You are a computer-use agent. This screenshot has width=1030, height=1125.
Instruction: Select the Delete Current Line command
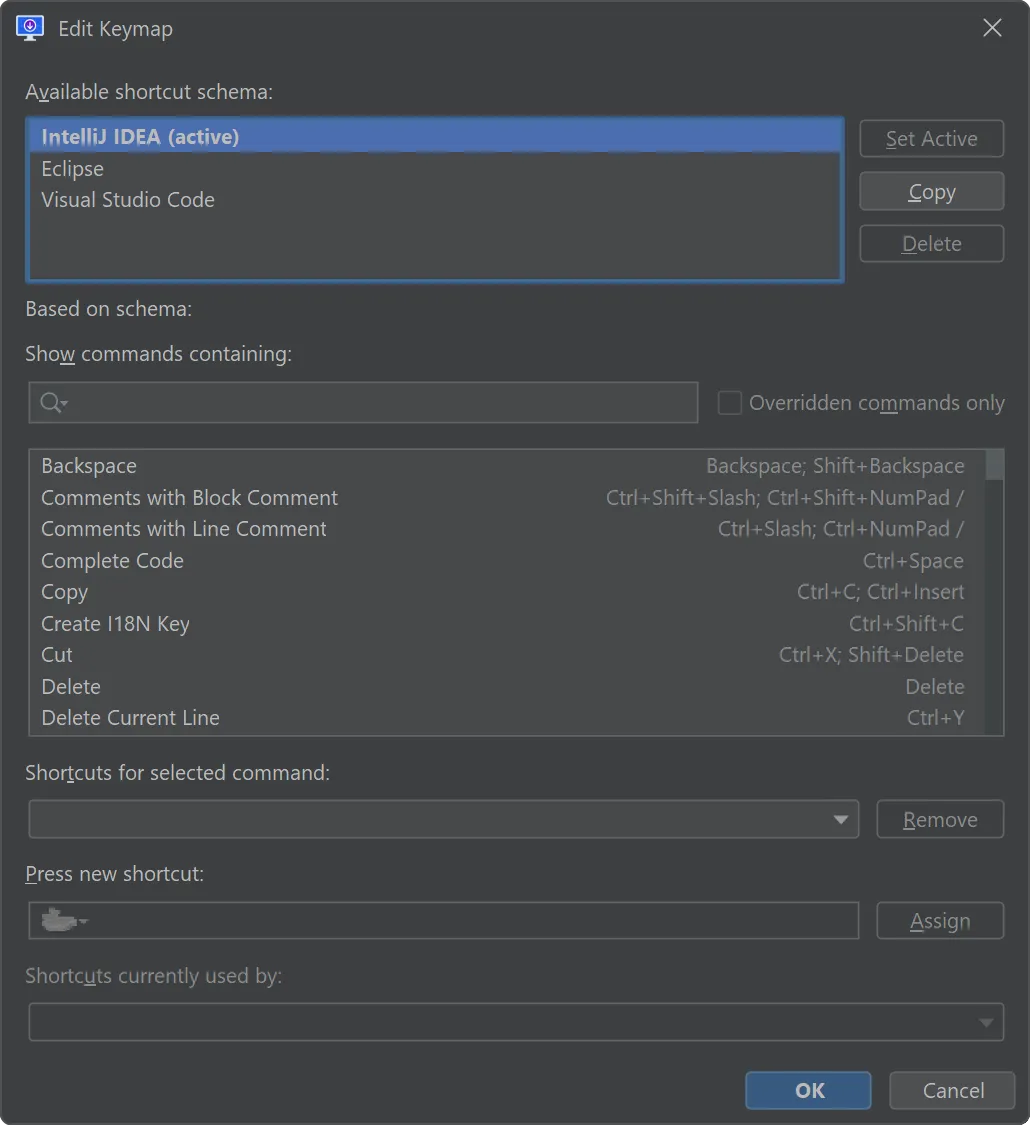click(x=507, y=717)
